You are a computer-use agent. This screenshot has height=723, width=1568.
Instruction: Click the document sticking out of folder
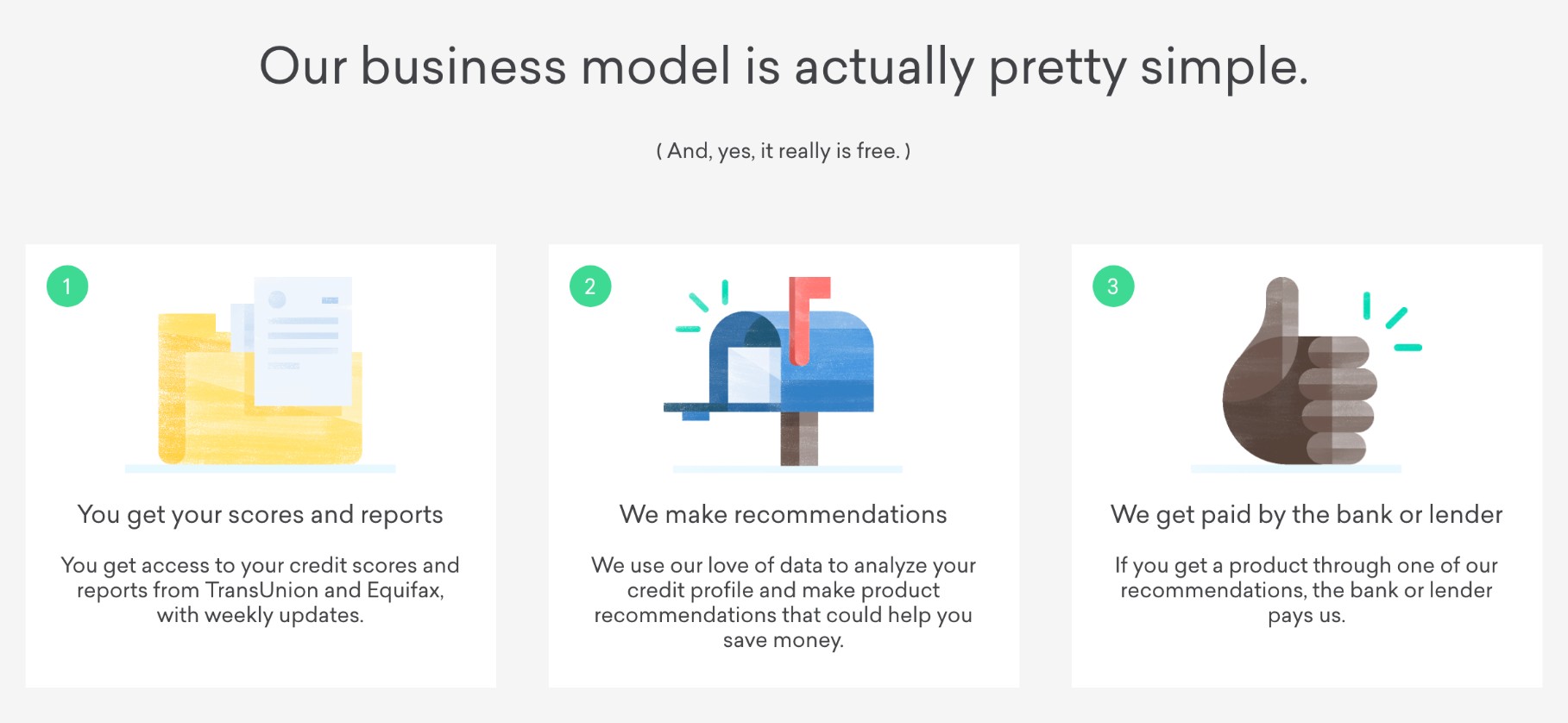(x=303, y=341)
